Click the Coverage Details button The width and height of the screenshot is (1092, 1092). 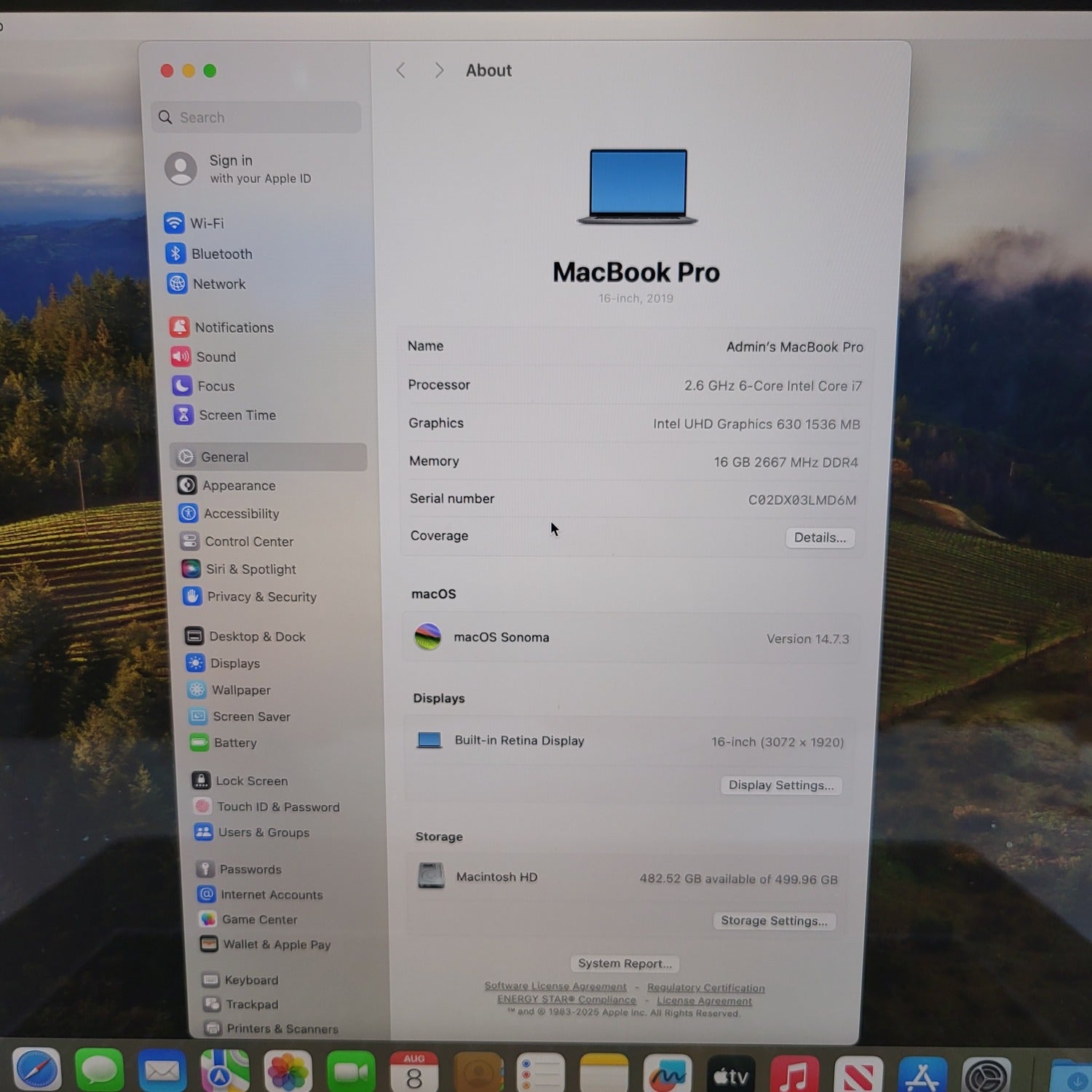click(820, 538)
